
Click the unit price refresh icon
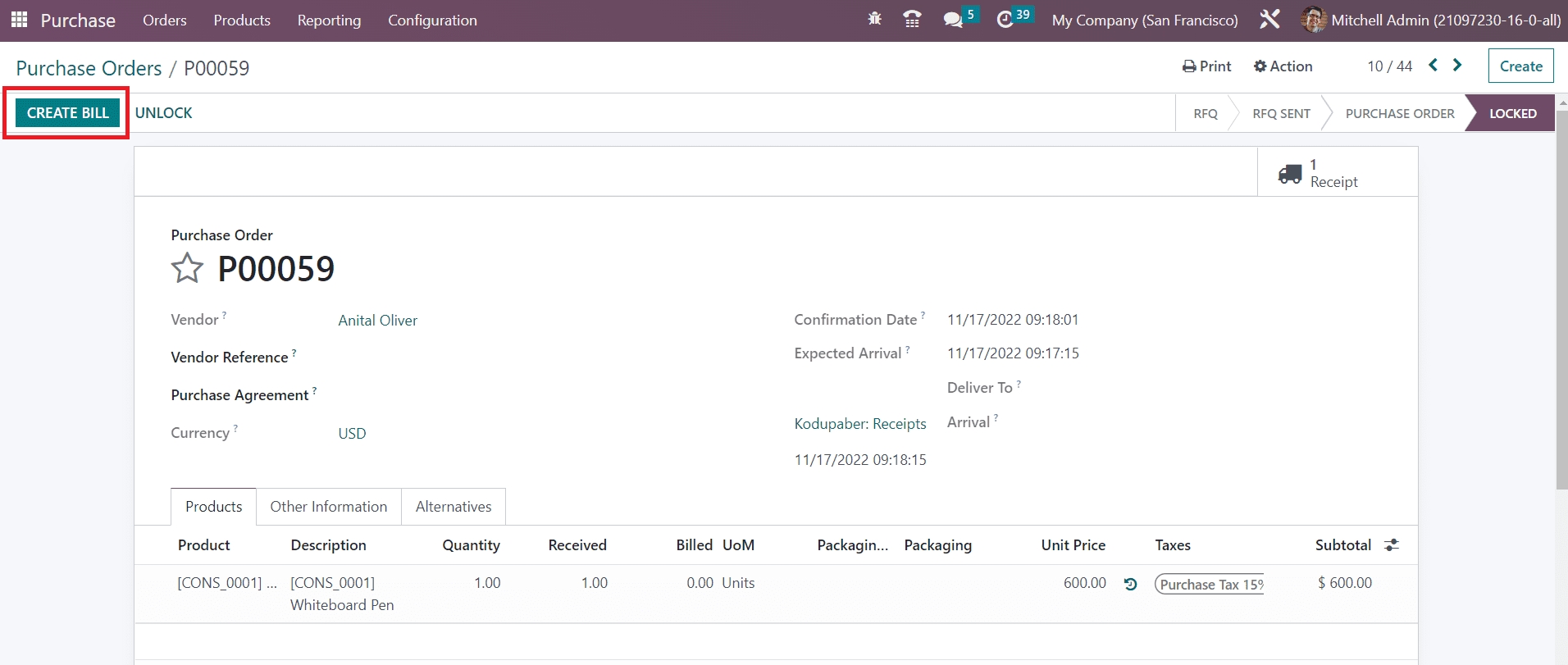click(1130, 584)
